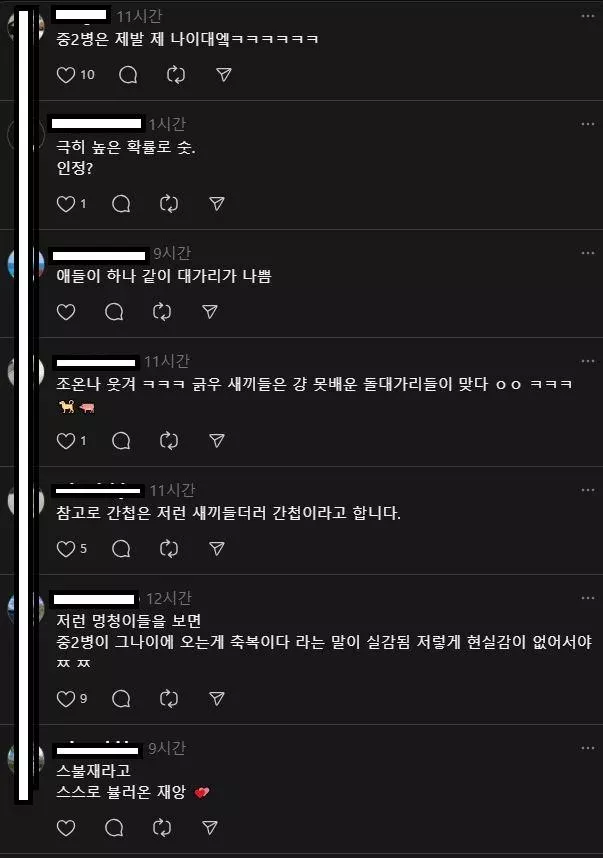
Task: Open the 12시간 timestamp link
Action: click(169, 598)
